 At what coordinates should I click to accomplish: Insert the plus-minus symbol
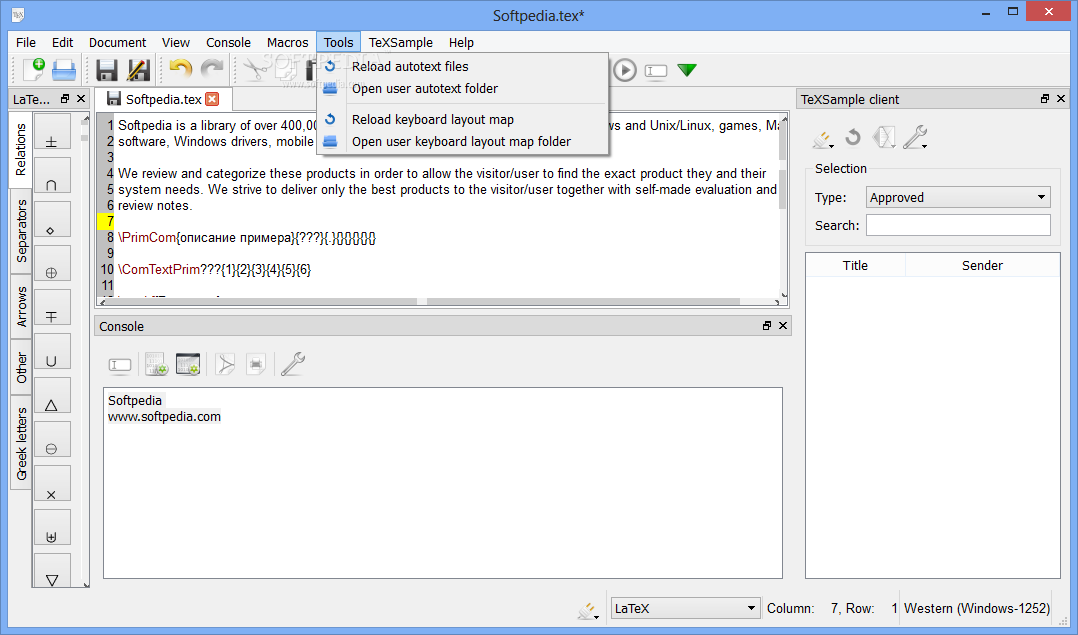[52, 132]
